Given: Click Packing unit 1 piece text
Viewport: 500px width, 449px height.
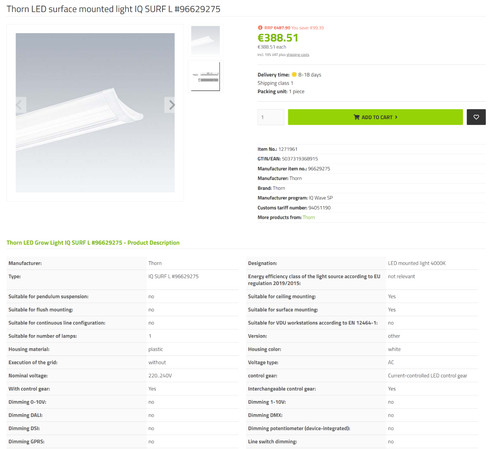Looking at the screenshot, I should [x=281, y=91].
